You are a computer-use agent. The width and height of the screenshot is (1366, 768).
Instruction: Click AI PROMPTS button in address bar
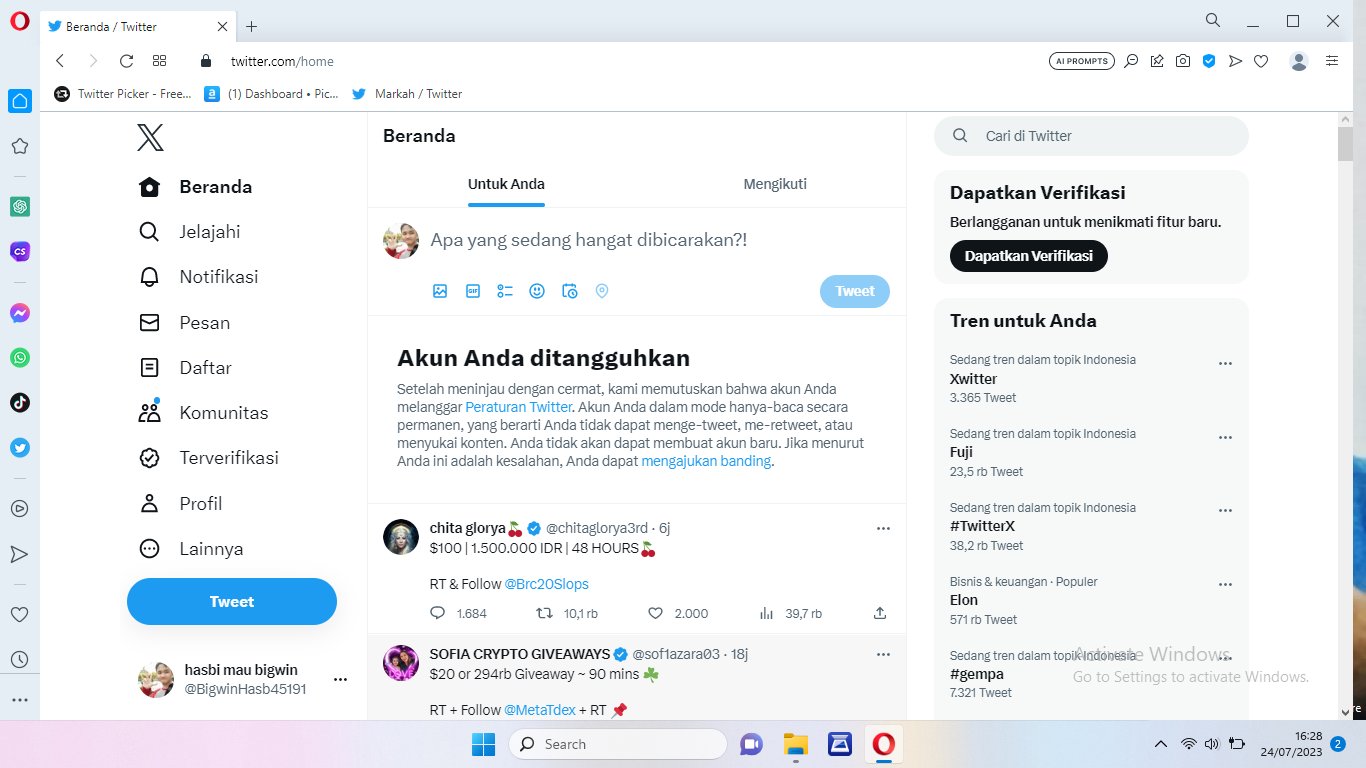tap(1082, 61)
